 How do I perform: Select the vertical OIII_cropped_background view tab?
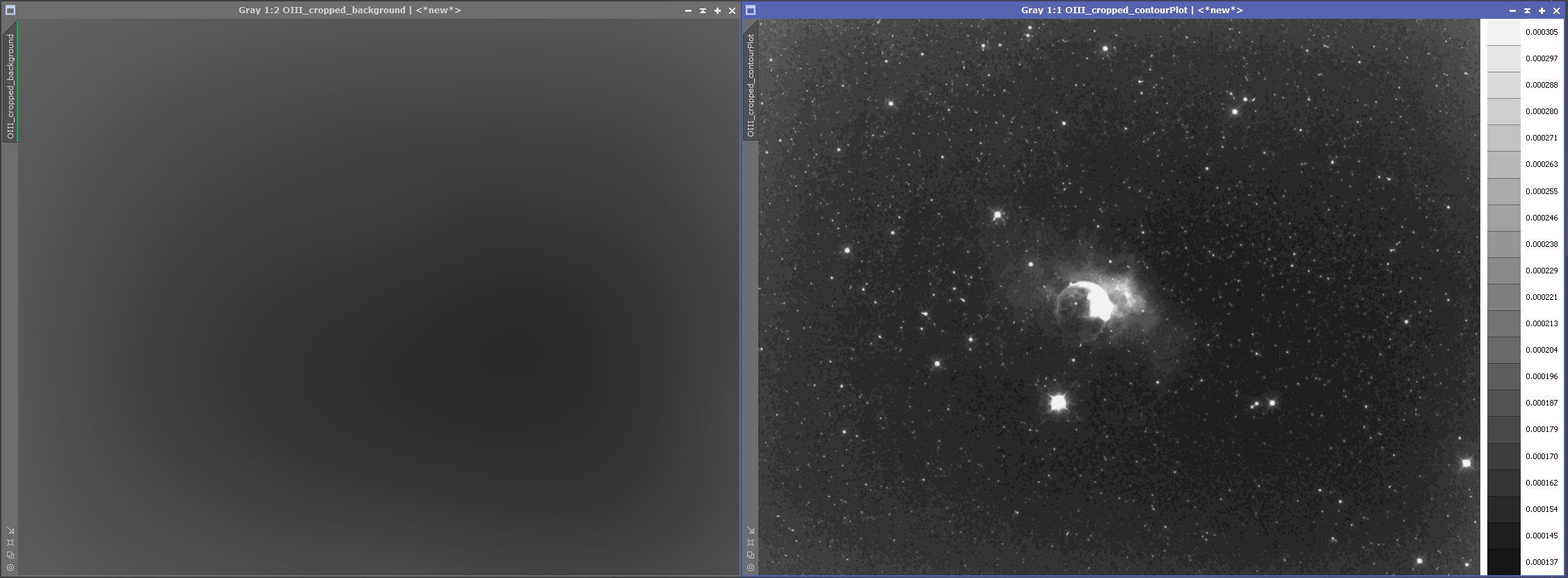[10, 83]
